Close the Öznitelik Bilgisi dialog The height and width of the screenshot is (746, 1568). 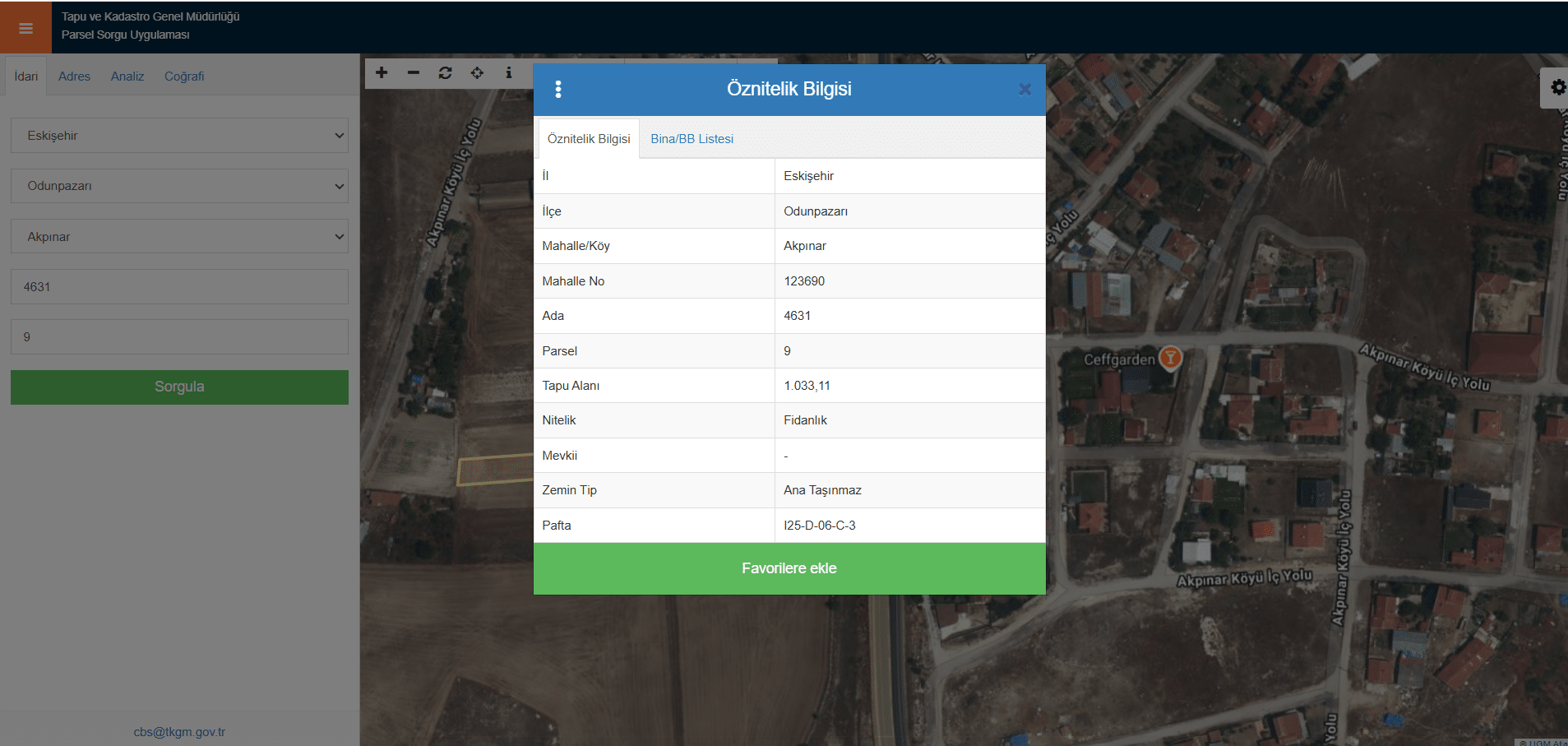pyautogui.click(x=1025, y=89)
